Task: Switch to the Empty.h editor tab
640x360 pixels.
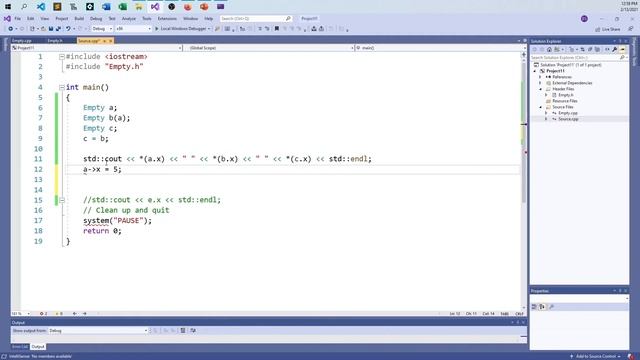Action: point(55,41)
